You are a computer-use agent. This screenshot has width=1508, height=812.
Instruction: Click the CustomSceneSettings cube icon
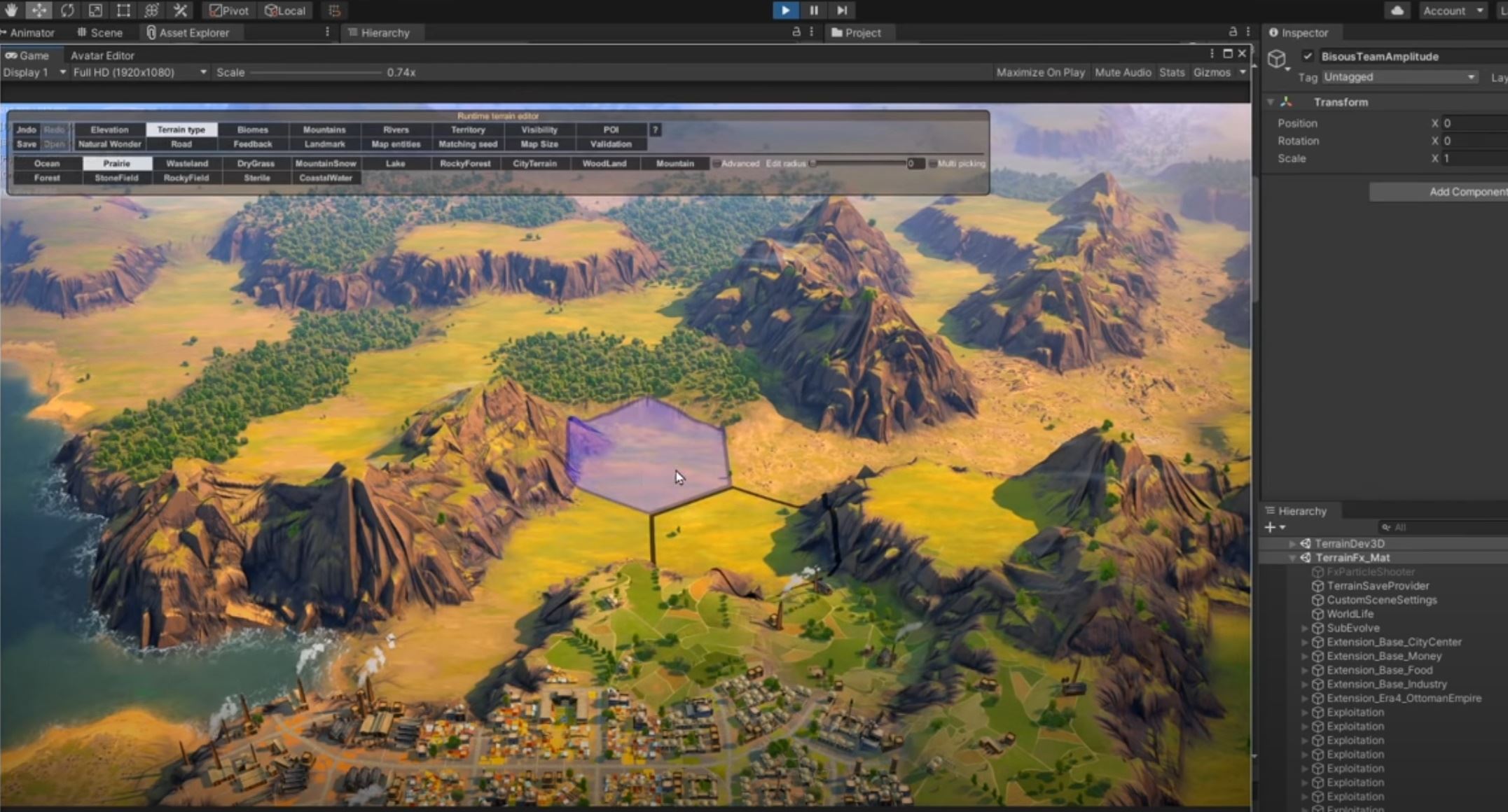pos(1317,600)
